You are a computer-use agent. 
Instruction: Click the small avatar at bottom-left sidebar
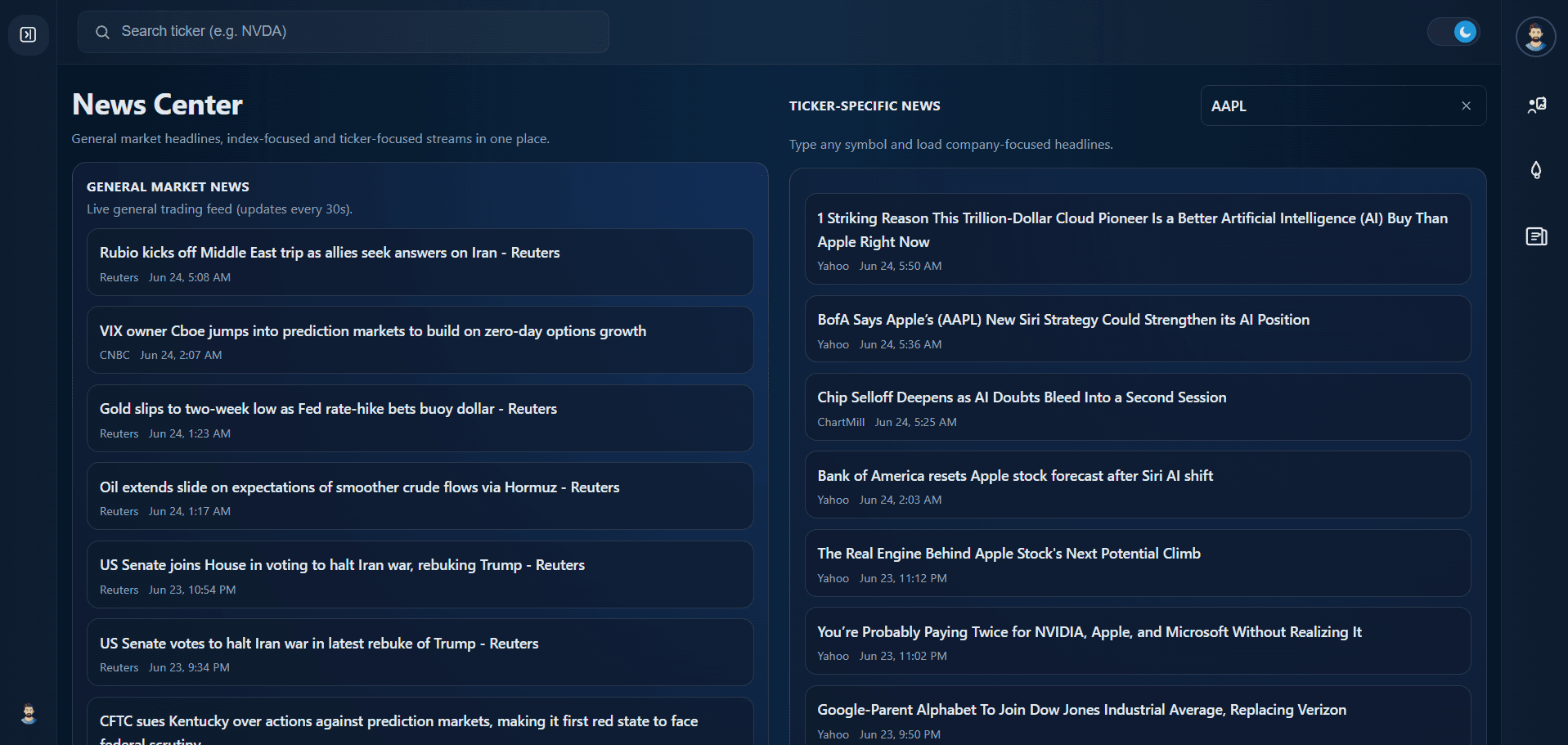[29, 714]
